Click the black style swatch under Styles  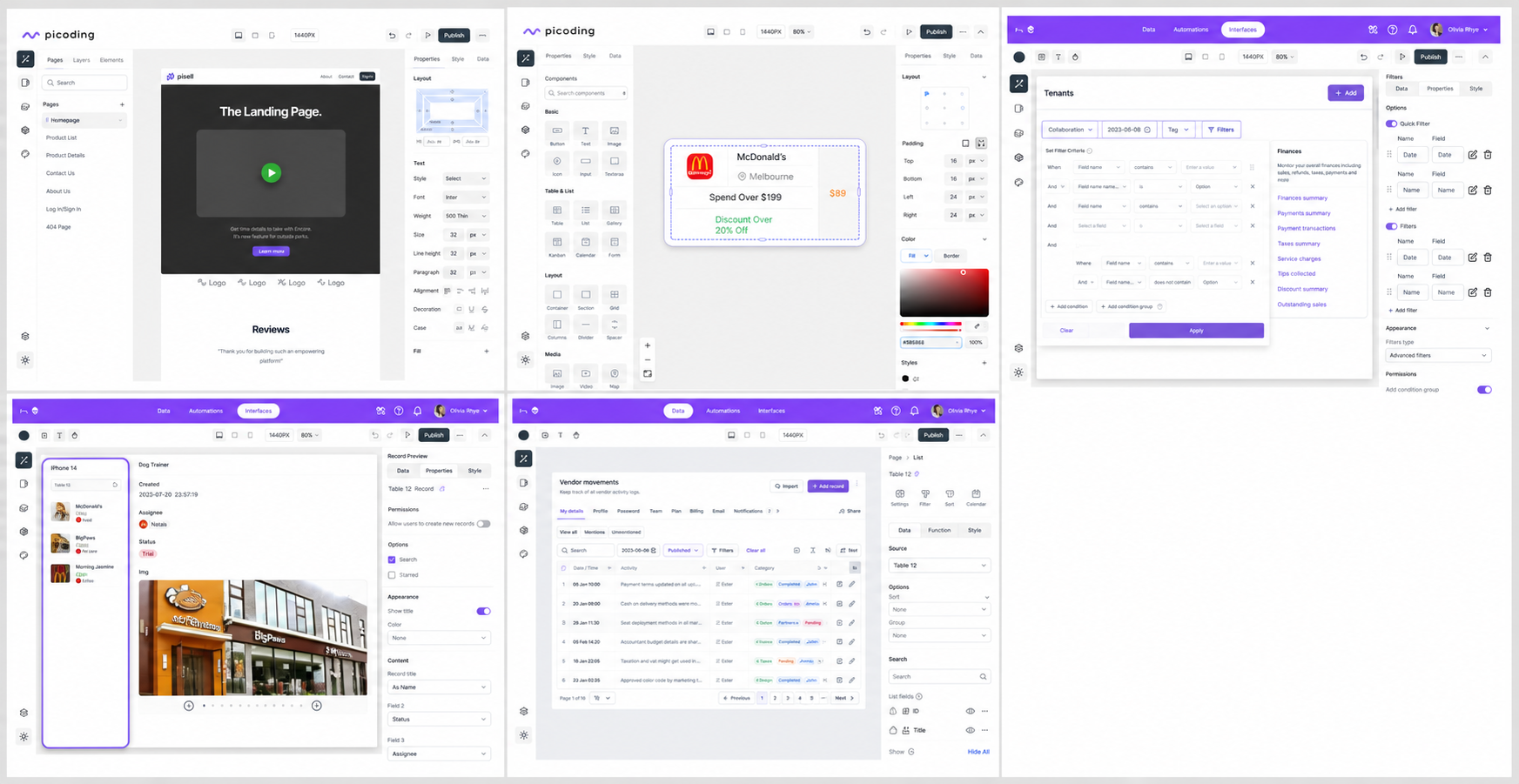[x=905, y=379]
